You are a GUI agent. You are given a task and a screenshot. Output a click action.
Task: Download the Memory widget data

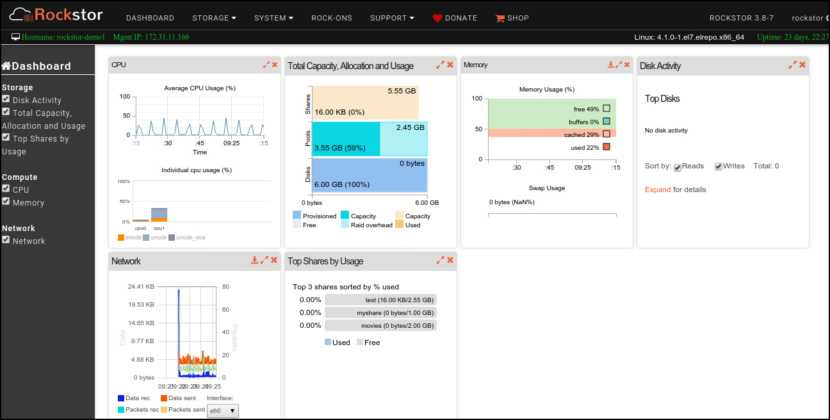[x=610, y=65]
